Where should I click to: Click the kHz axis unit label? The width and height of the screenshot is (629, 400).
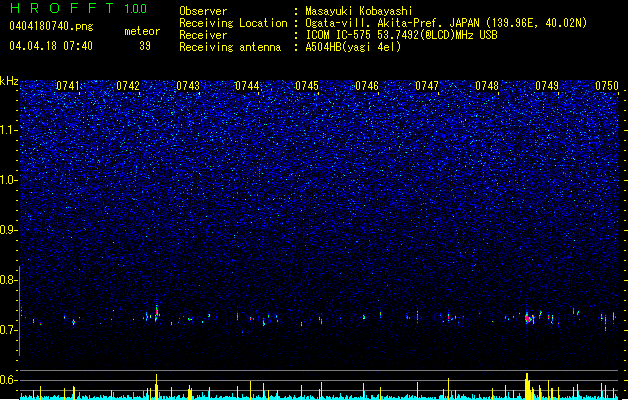(9, 81)
